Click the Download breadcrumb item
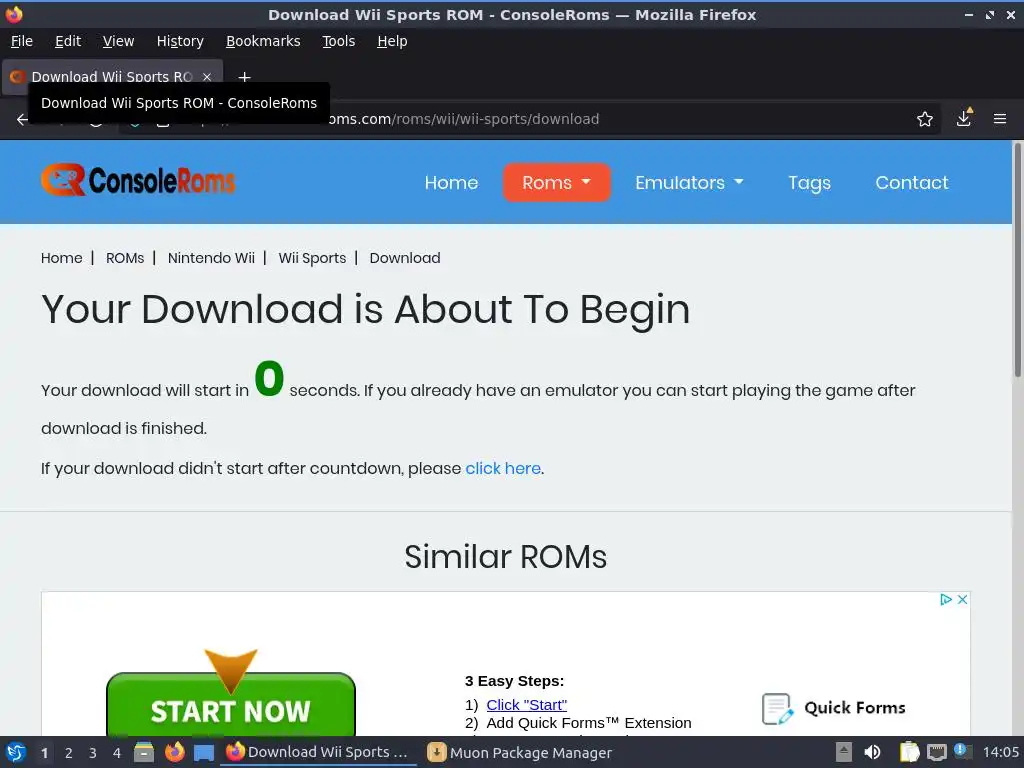The width and height of the screenshot is (1024, 768). (x=405, y=258)
